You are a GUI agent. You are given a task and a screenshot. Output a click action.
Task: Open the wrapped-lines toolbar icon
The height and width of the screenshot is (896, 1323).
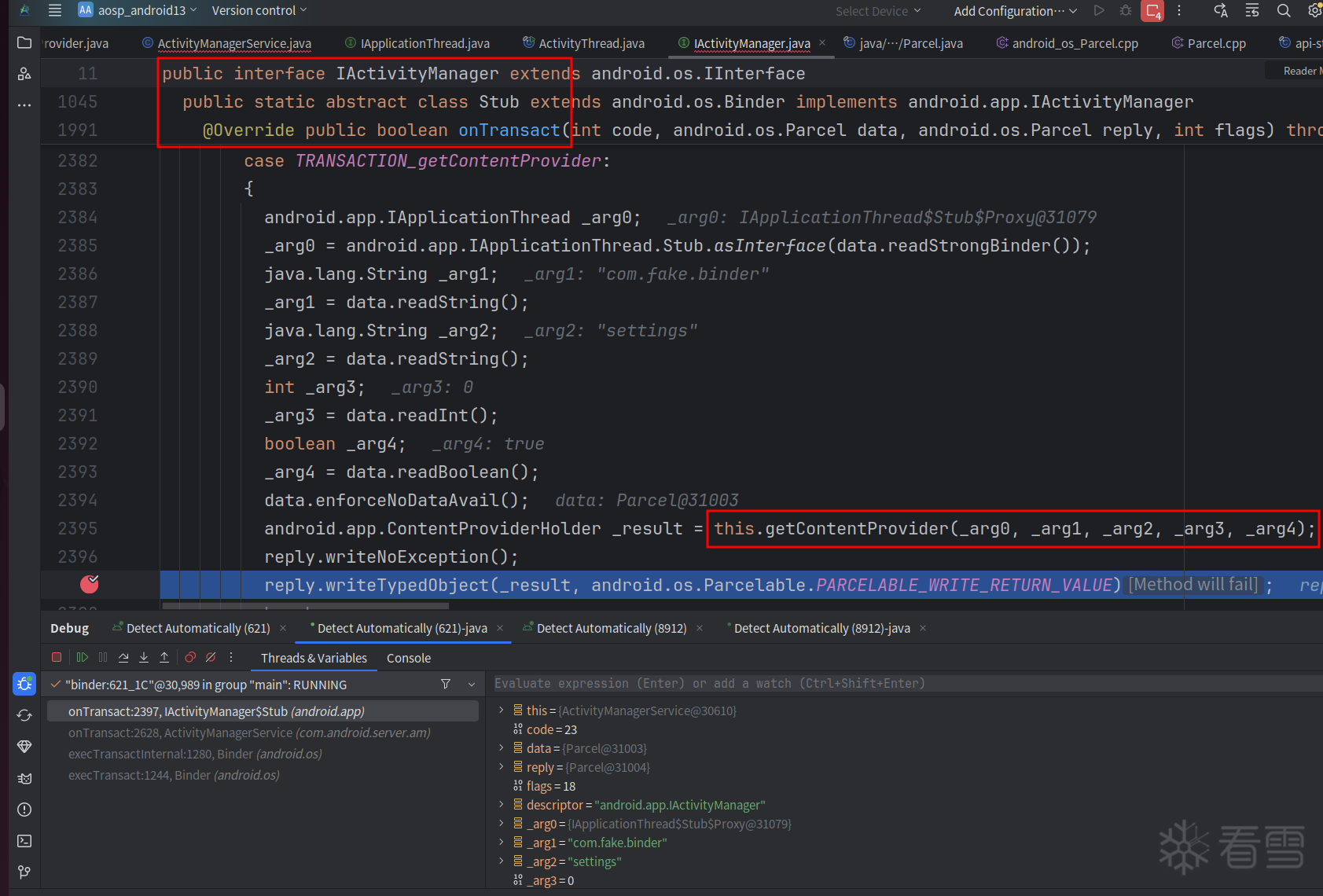coord(1252,10)
